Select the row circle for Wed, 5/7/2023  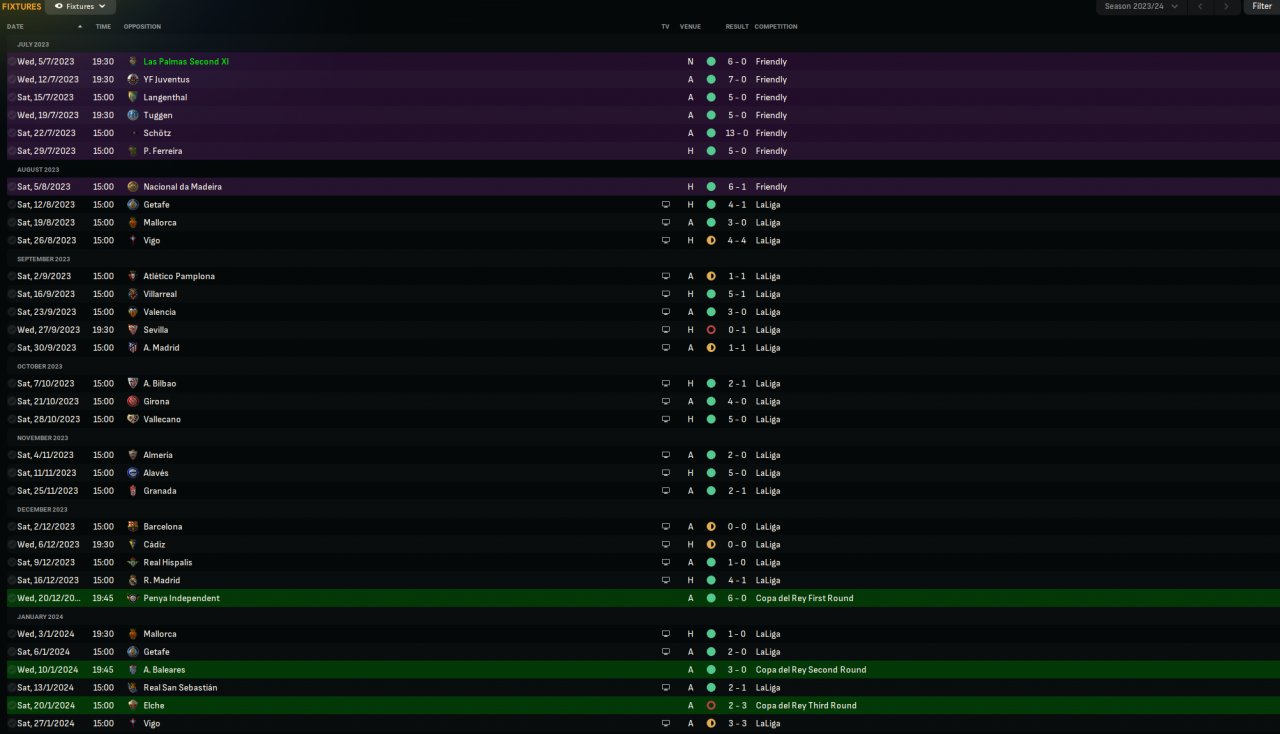11,62
